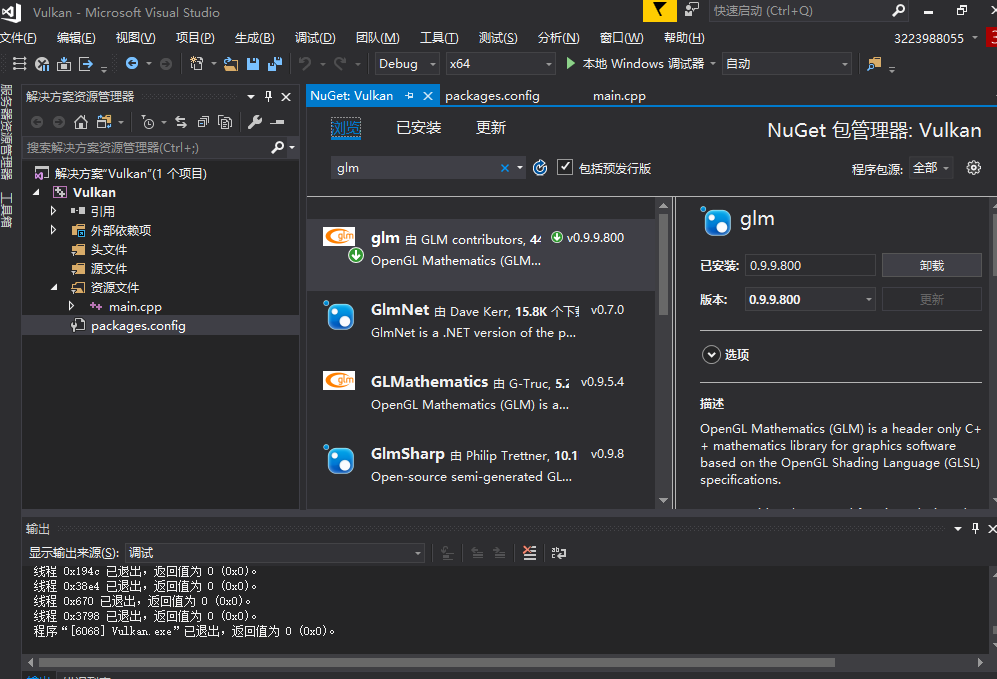
Task: Expand the 引用 references node
Action: (53, 210)
